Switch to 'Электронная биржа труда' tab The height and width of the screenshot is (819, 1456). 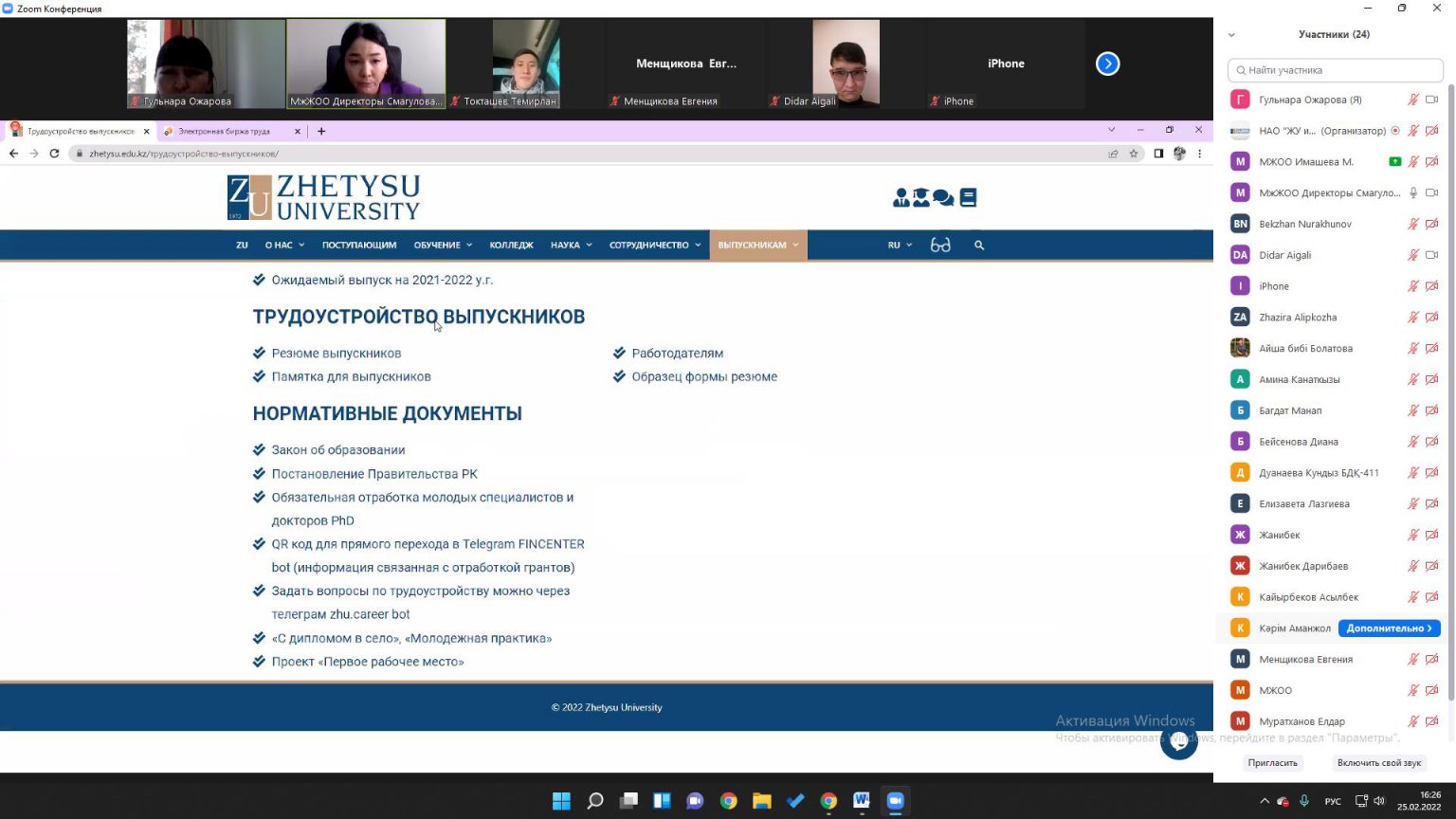click(225, 132)
